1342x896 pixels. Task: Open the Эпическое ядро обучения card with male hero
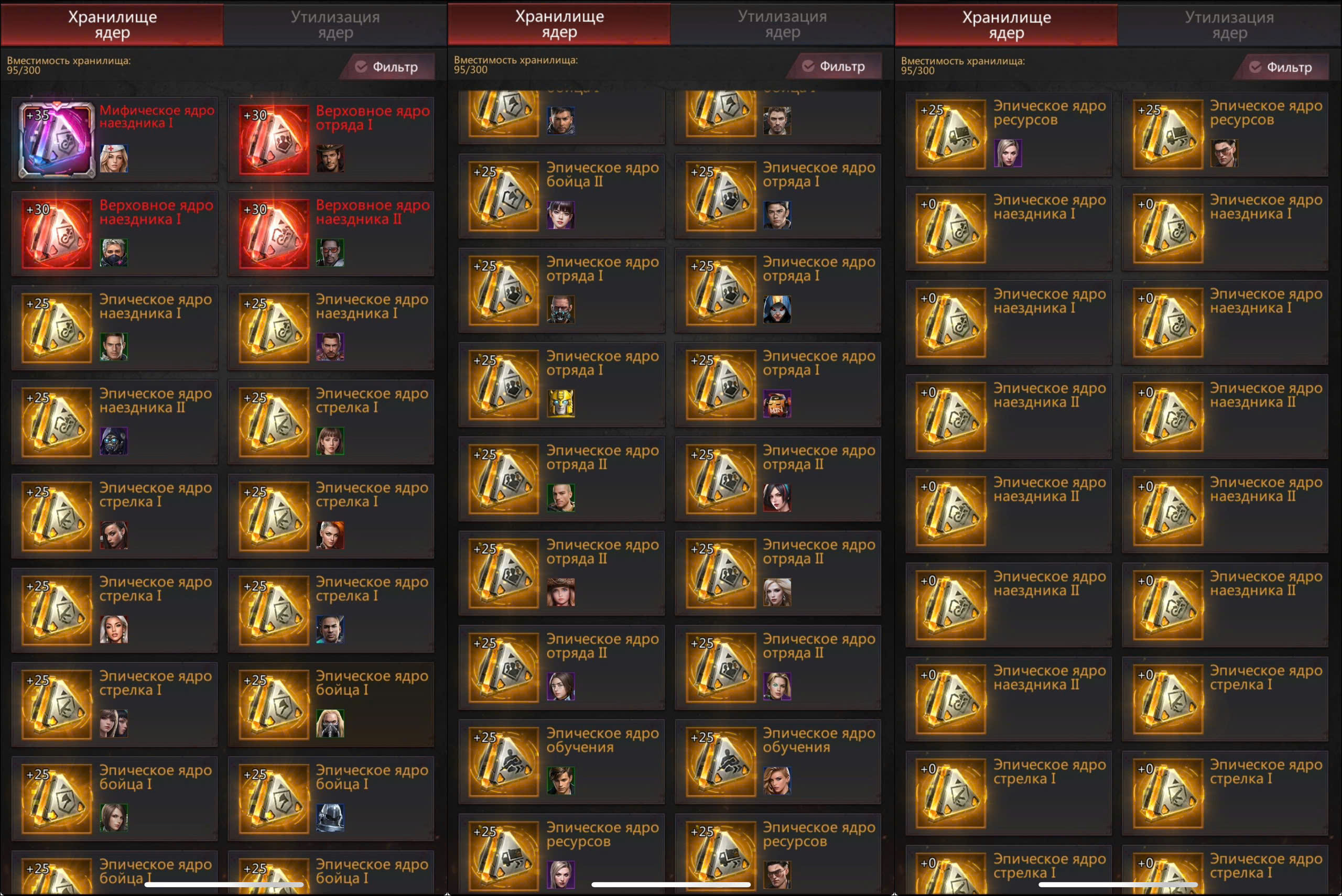coord(562,762)
